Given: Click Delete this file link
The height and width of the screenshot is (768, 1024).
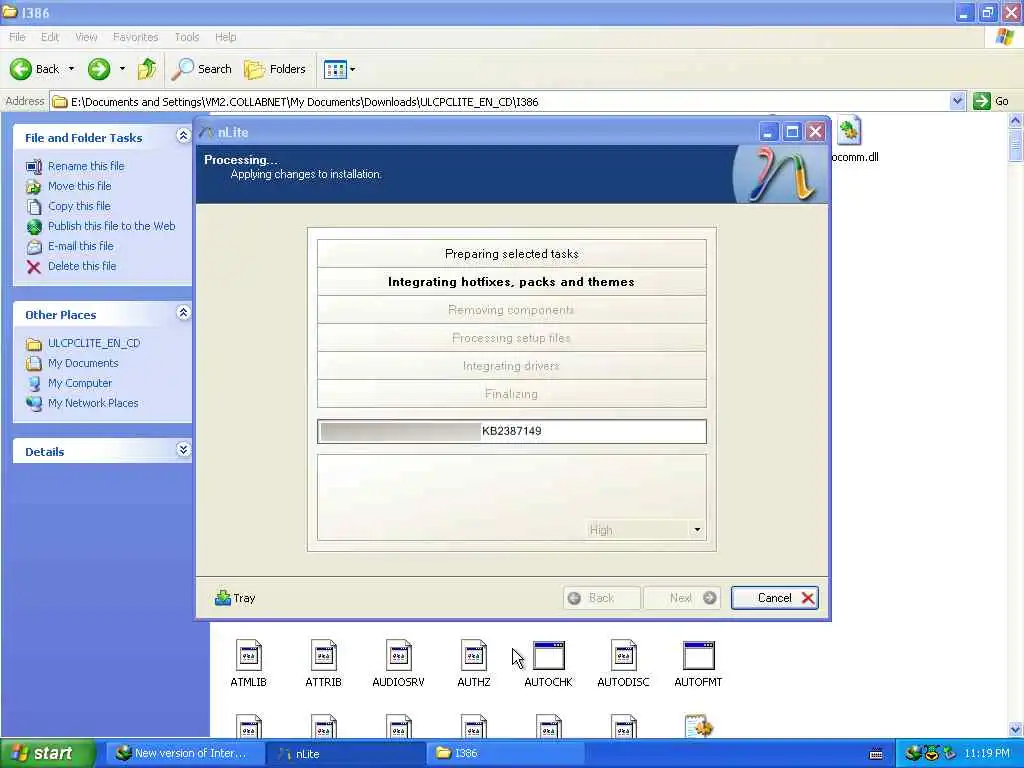Looking at the screenshot, I should (x=82, y=266).
